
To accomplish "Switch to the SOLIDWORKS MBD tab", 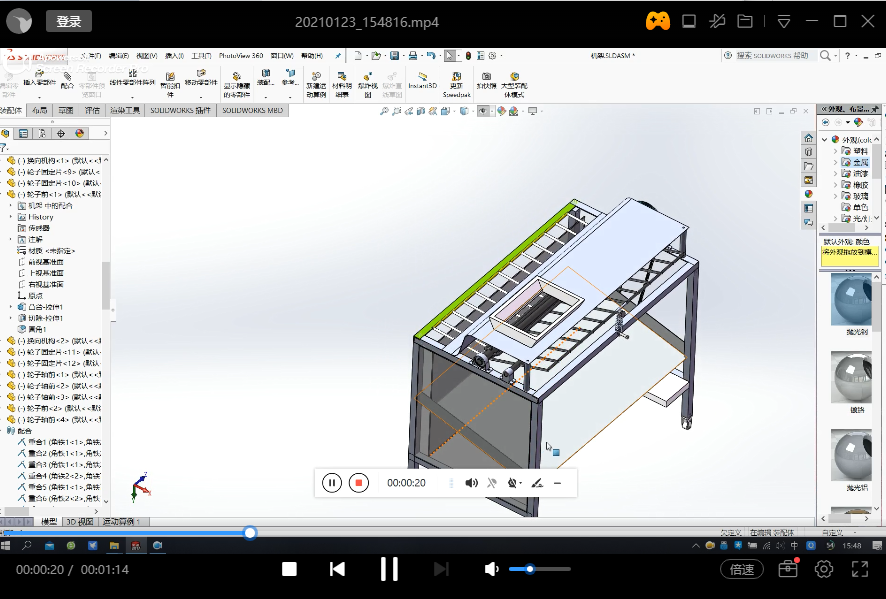I will [252, 110].
